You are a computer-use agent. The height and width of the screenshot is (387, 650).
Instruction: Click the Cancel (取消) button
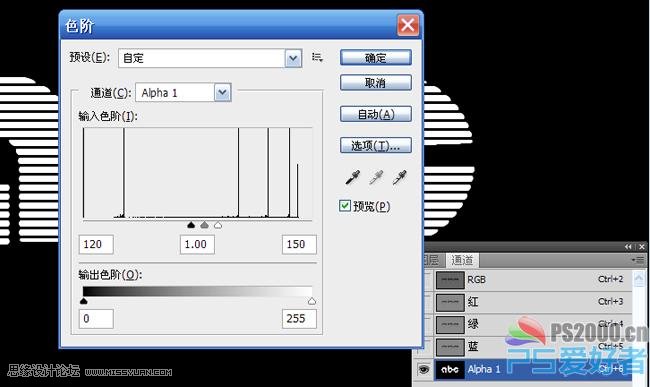pyautogui.click(x=376, y=82)
